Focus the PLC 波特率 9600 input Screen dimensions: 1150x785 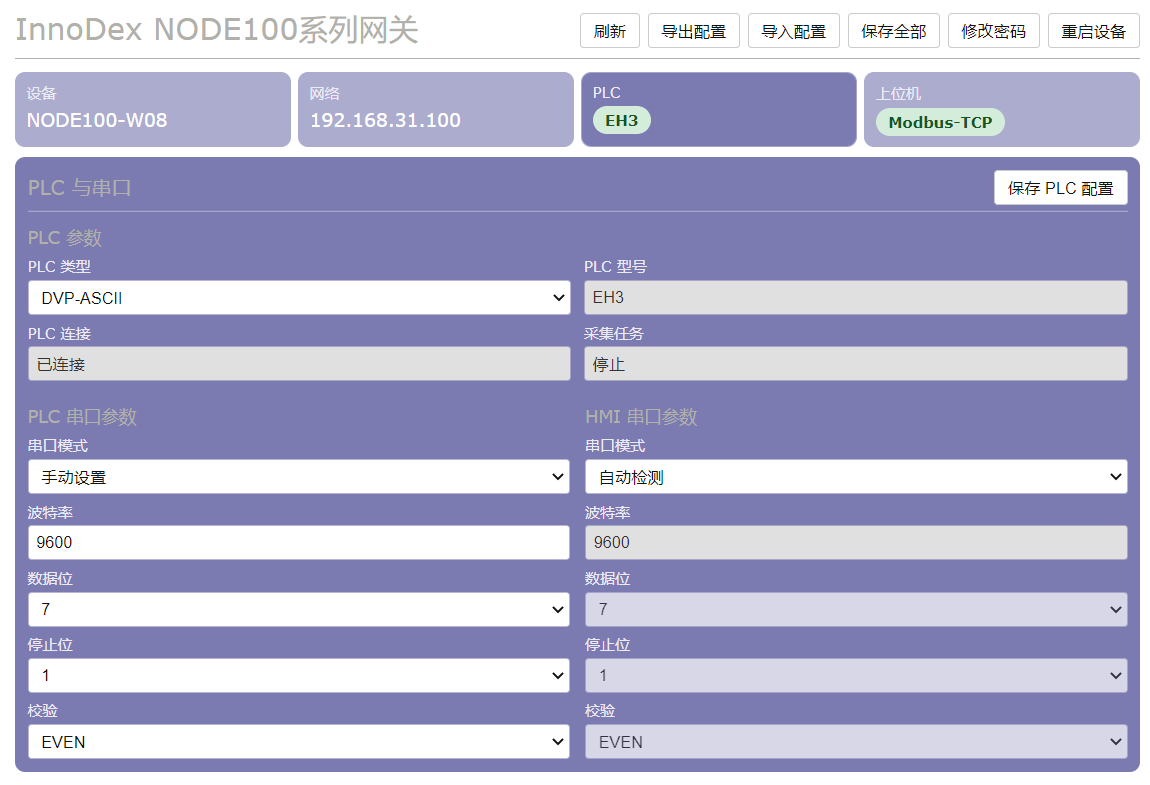(299, 542)
